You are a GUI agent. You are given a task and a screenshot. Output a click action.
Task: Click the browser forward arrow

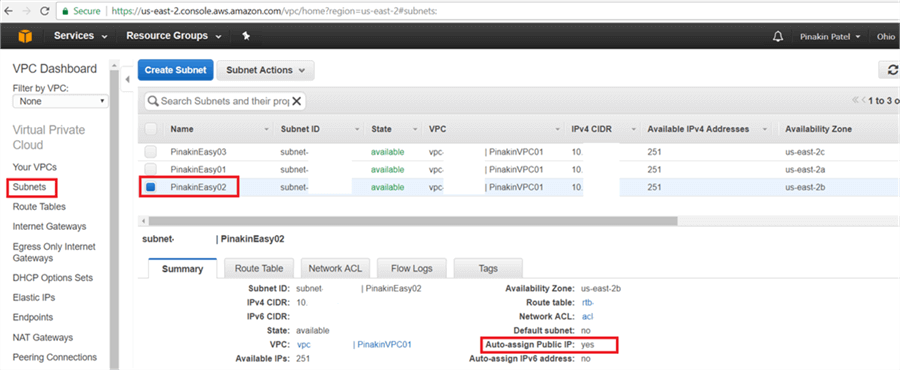pos(26,10)
